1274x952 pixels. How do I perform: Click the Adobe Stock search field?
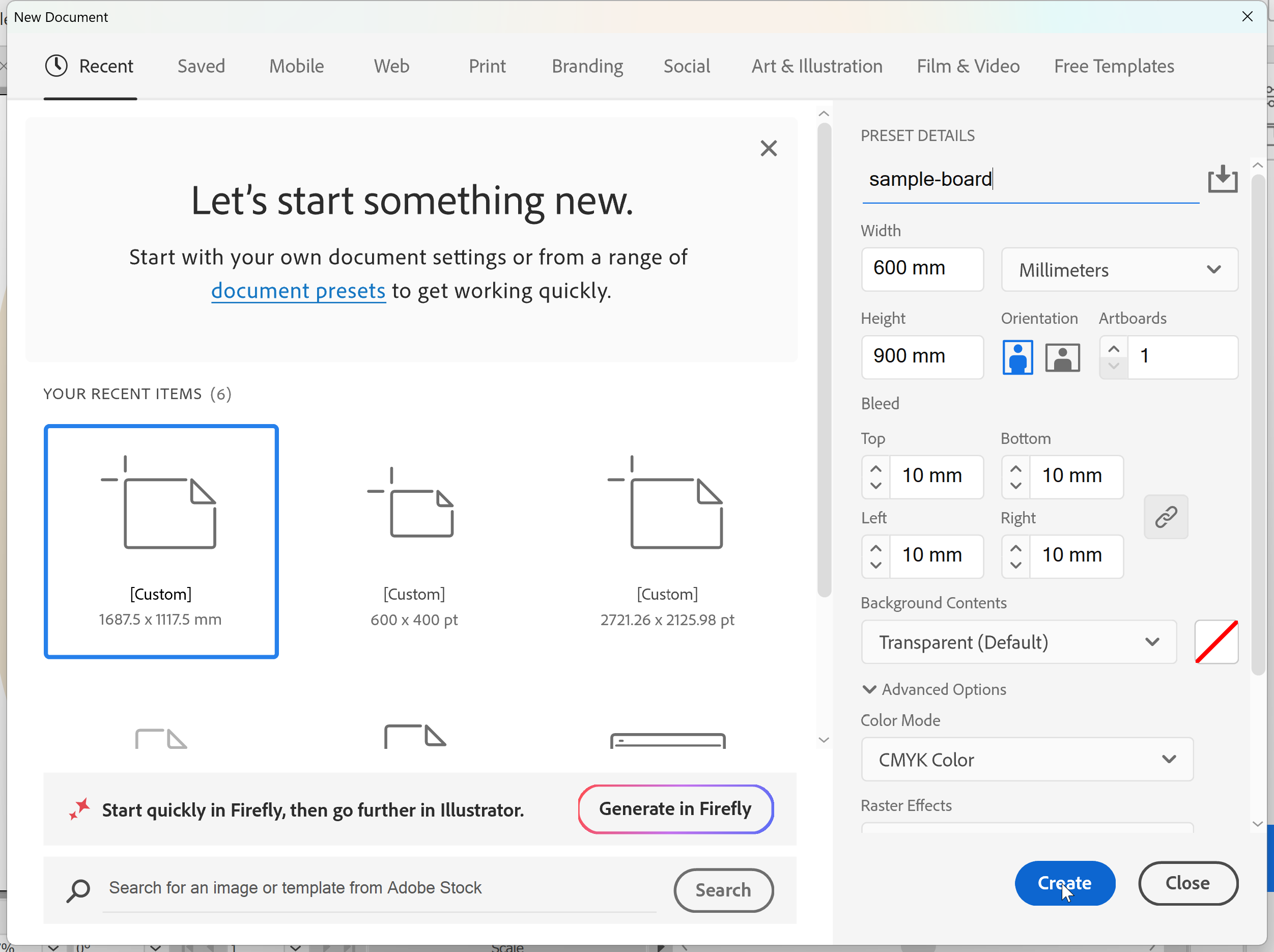pyautogui.click(x=379, y=889)
